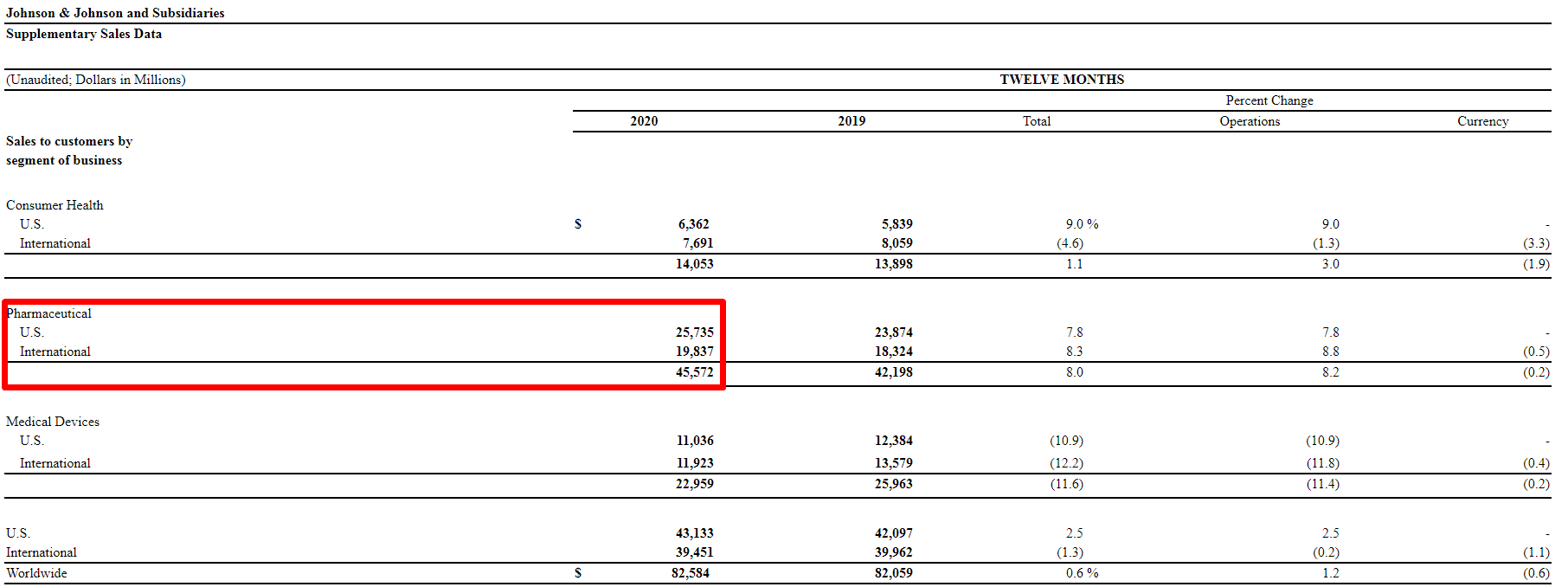Select the '8.2' operations change cell

click(x=1331, y=372)
